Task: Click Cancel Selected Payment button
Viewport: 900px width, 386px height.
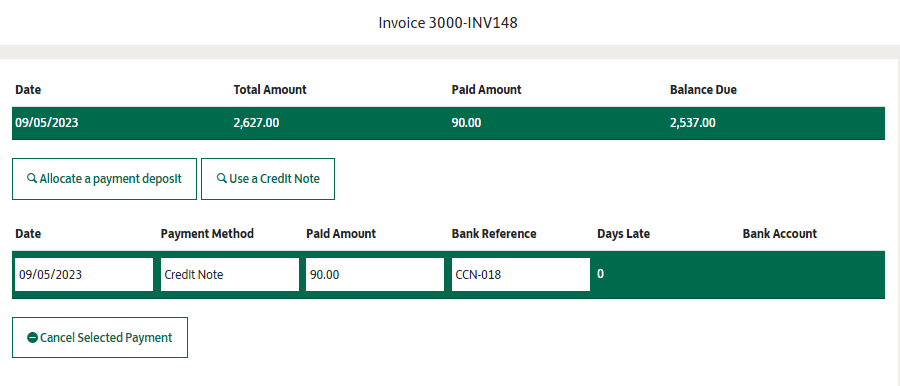Action: [100, 338]
